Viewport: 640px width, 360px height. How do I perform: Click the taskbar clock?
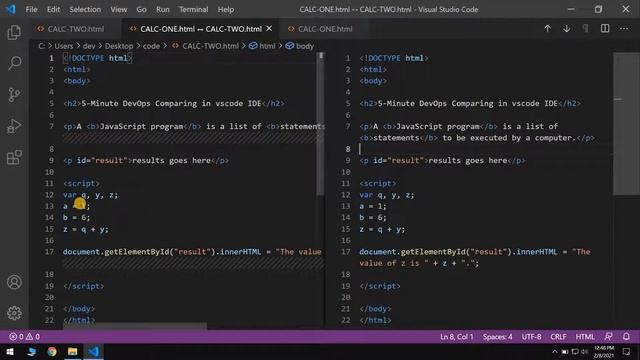point(604,352)
